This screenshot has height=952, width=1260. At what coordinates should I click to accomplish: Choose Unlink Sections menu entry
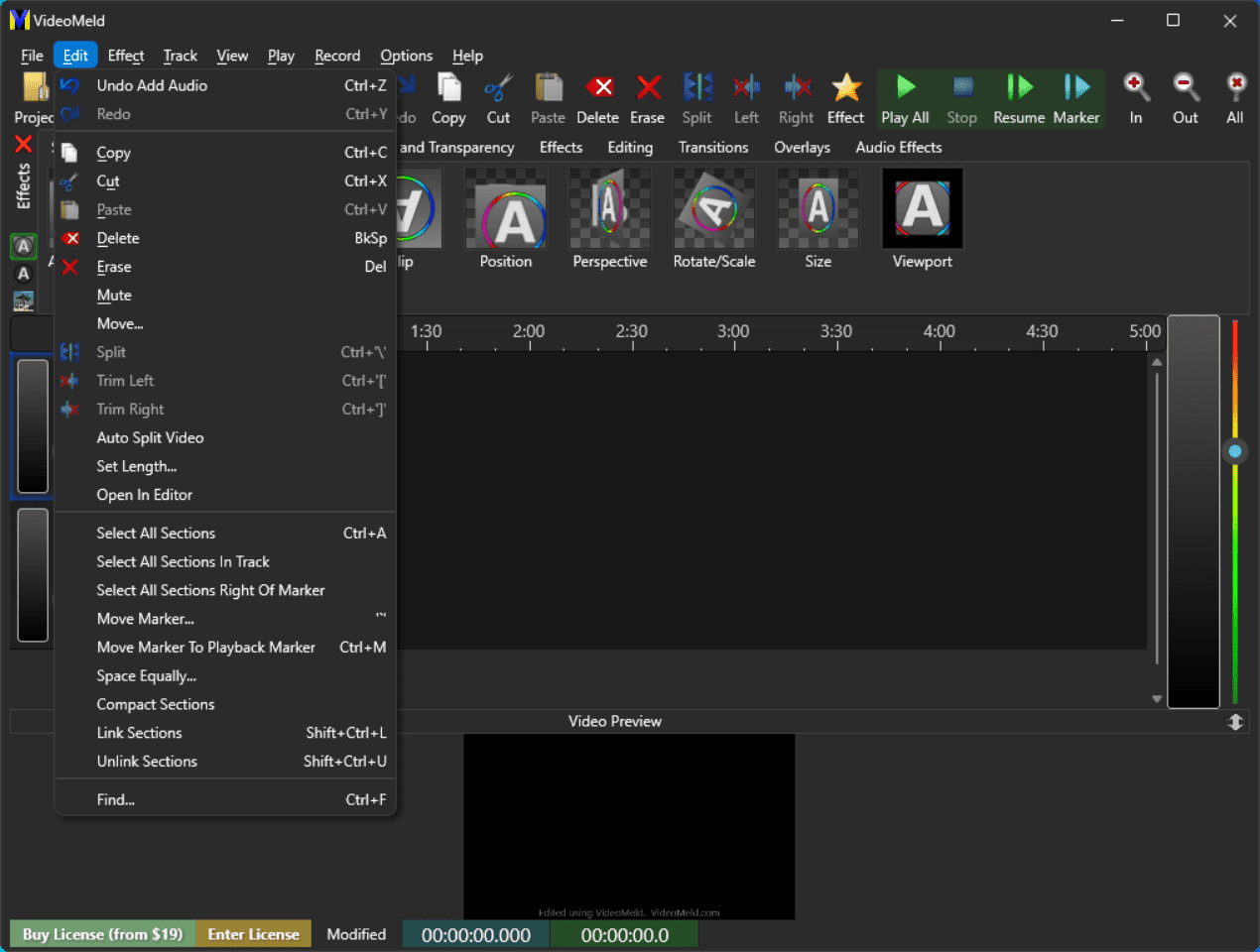pos(225,762)
